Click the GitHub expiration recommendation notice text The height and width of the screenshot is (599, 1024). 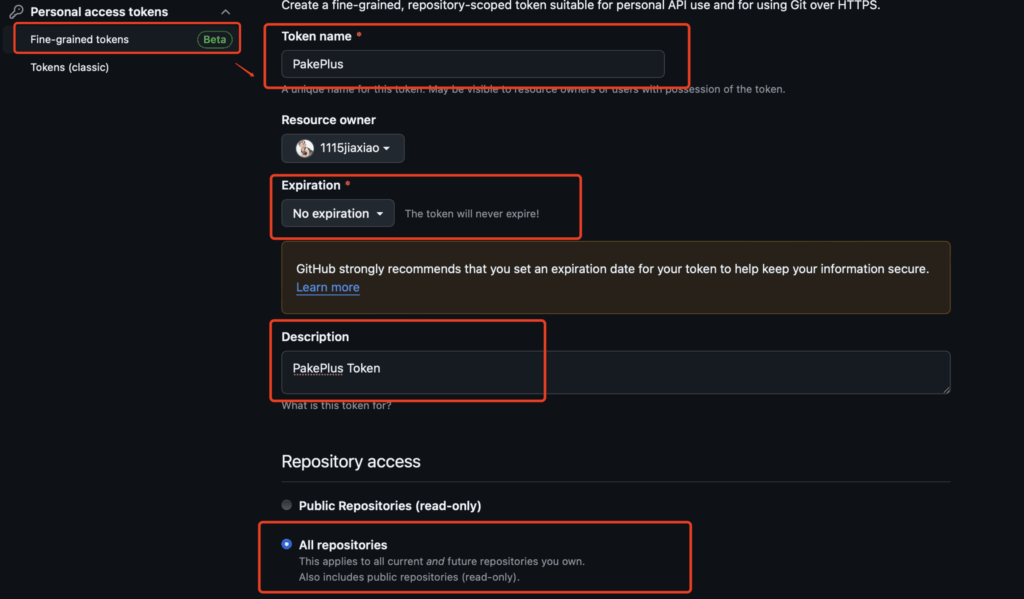coord(612,269)
